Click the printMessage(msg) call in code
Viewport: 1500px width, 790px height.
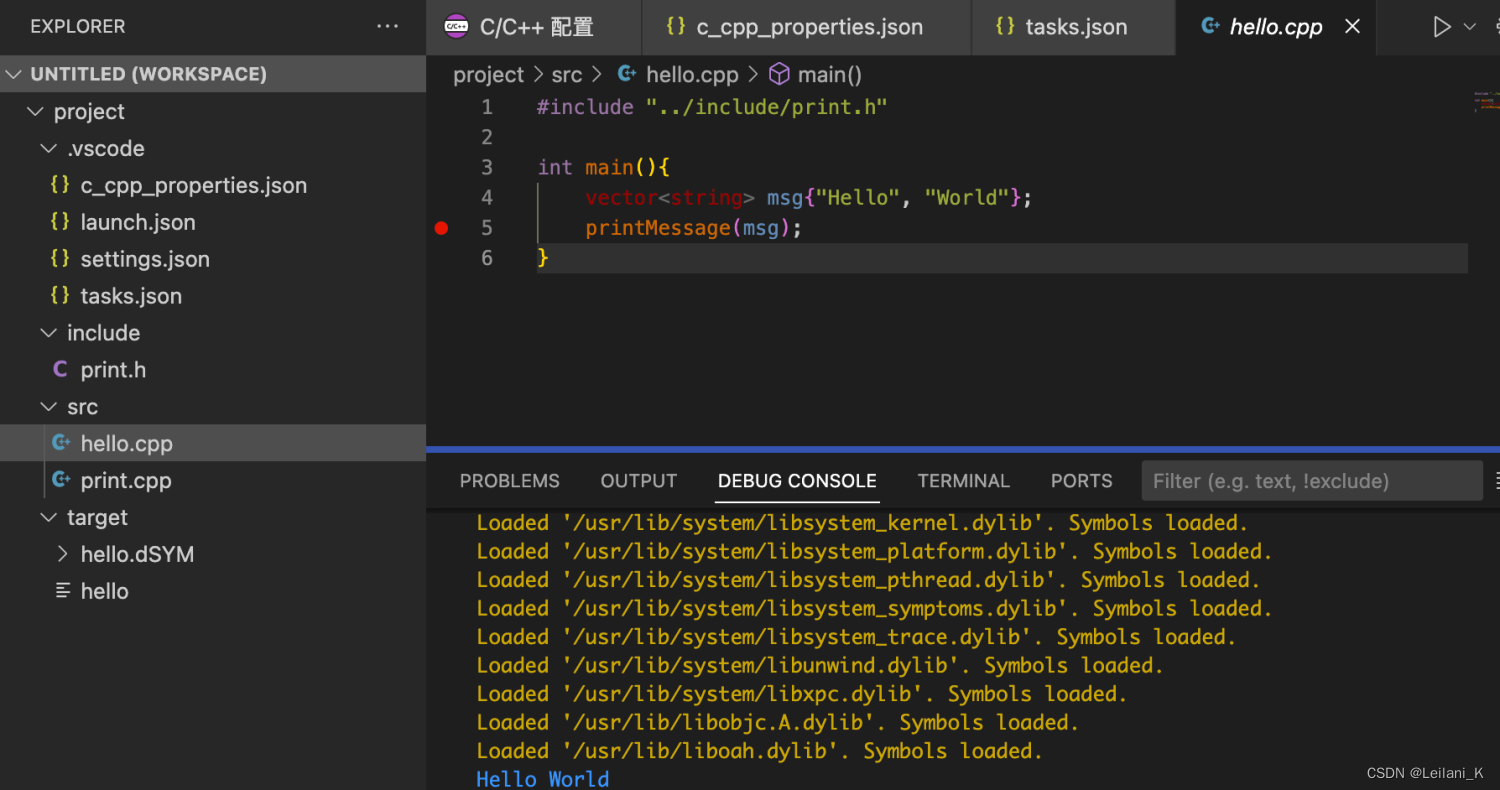click(694, 228)
